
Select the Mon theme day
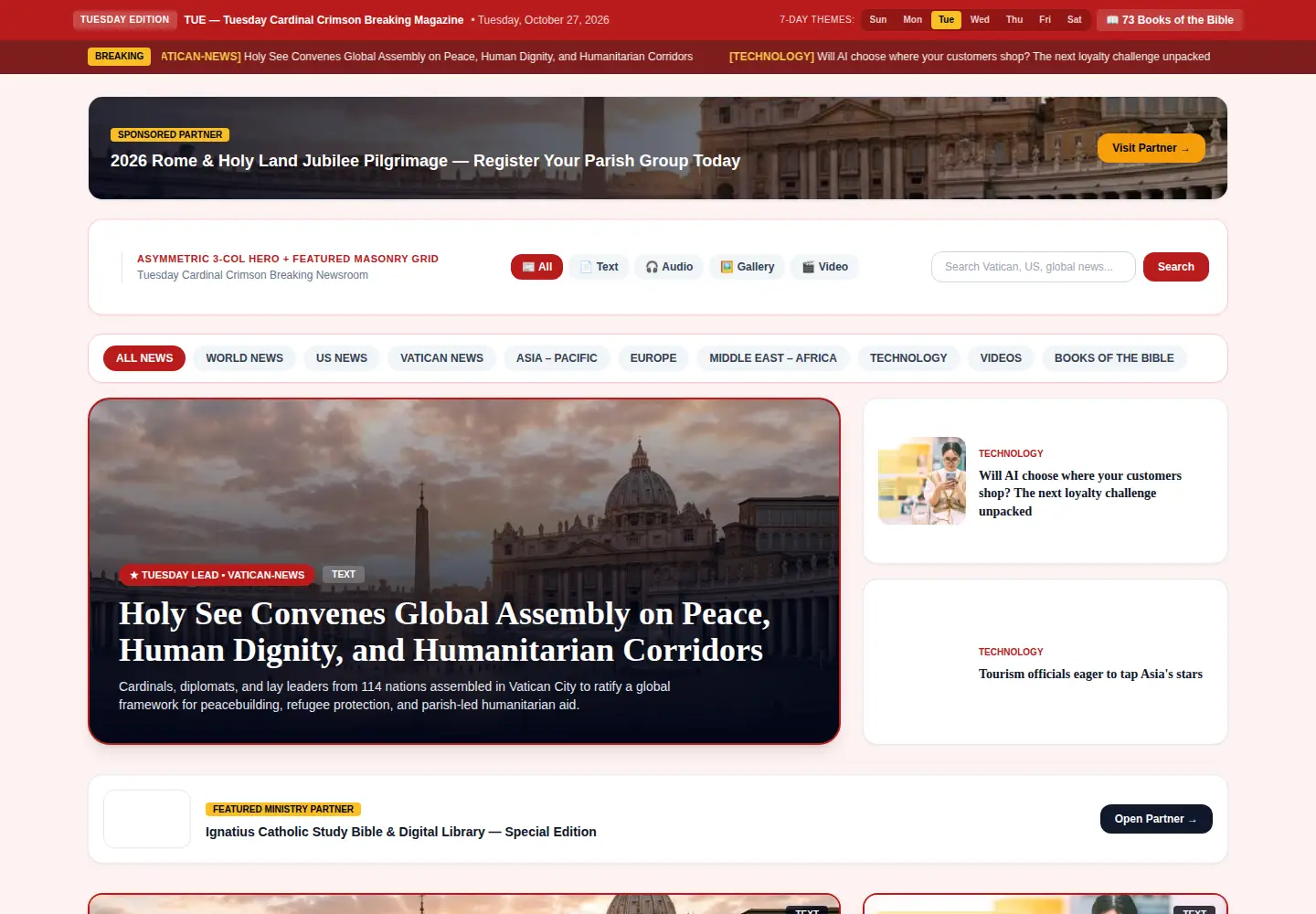[x=912, y=20]
